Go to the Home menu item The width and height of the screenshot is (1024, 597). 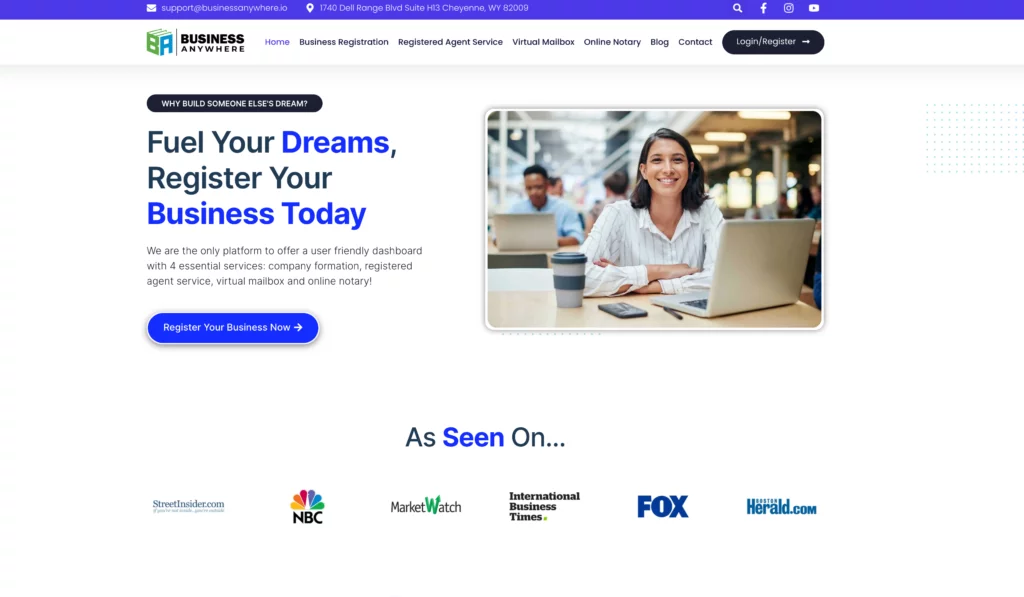pos(277,42)
